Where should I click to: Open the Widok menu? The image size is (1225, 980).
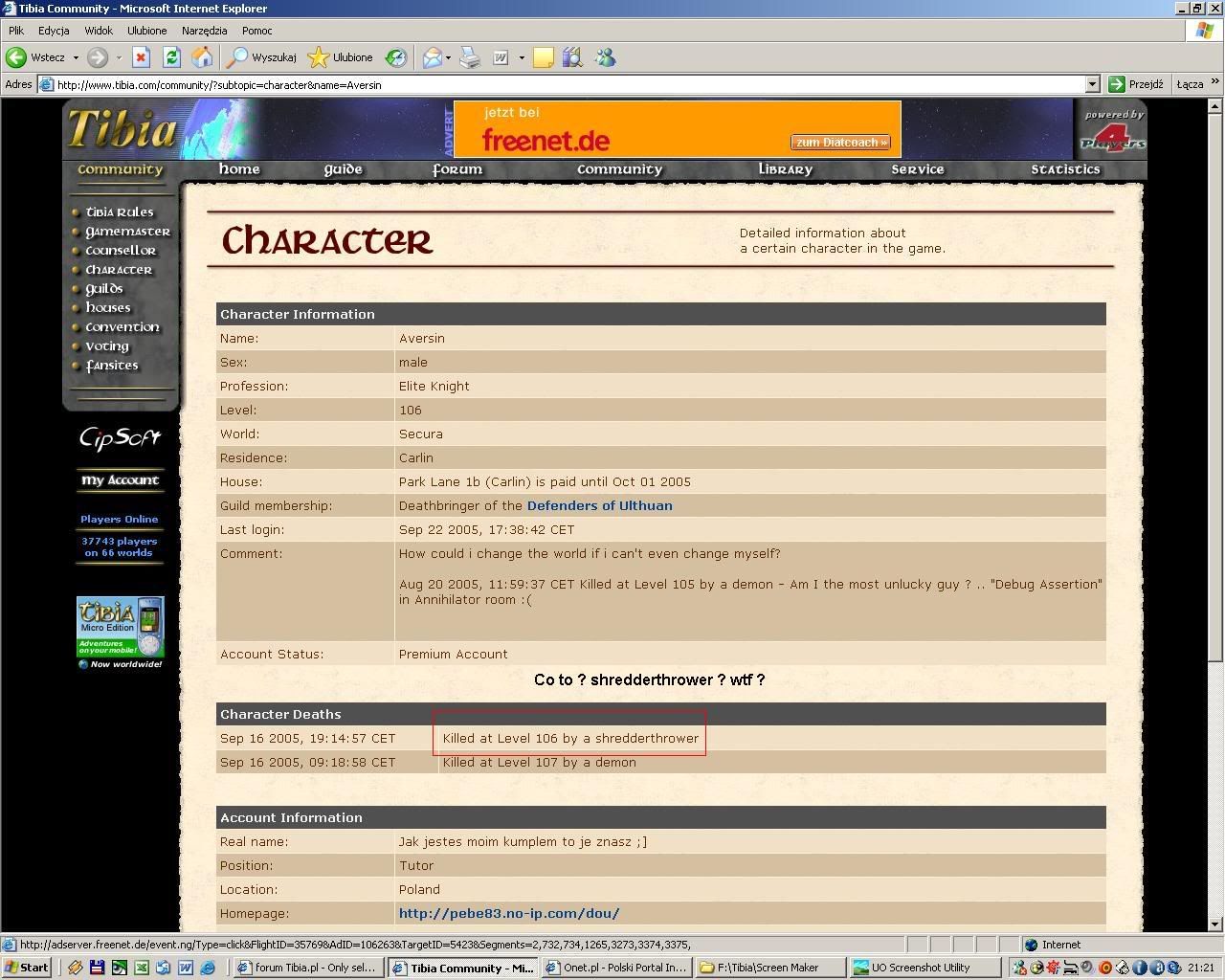(x=99, y=31)
